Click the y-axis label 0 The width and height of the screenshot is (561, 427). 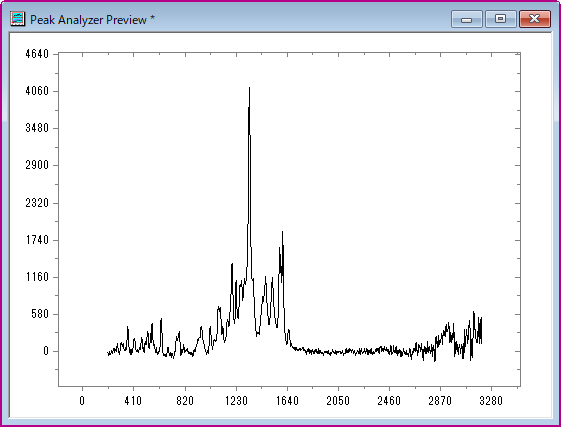tap(46, 351)
